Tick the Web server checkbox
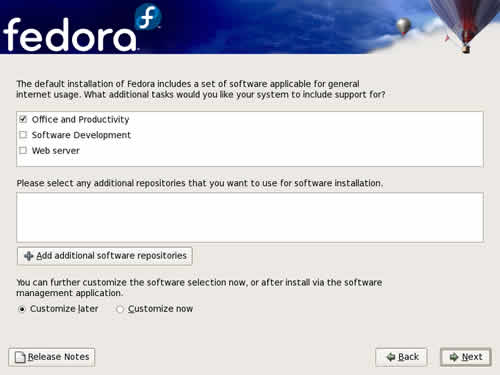Screen dimensions: 500x375 point(23,150)
